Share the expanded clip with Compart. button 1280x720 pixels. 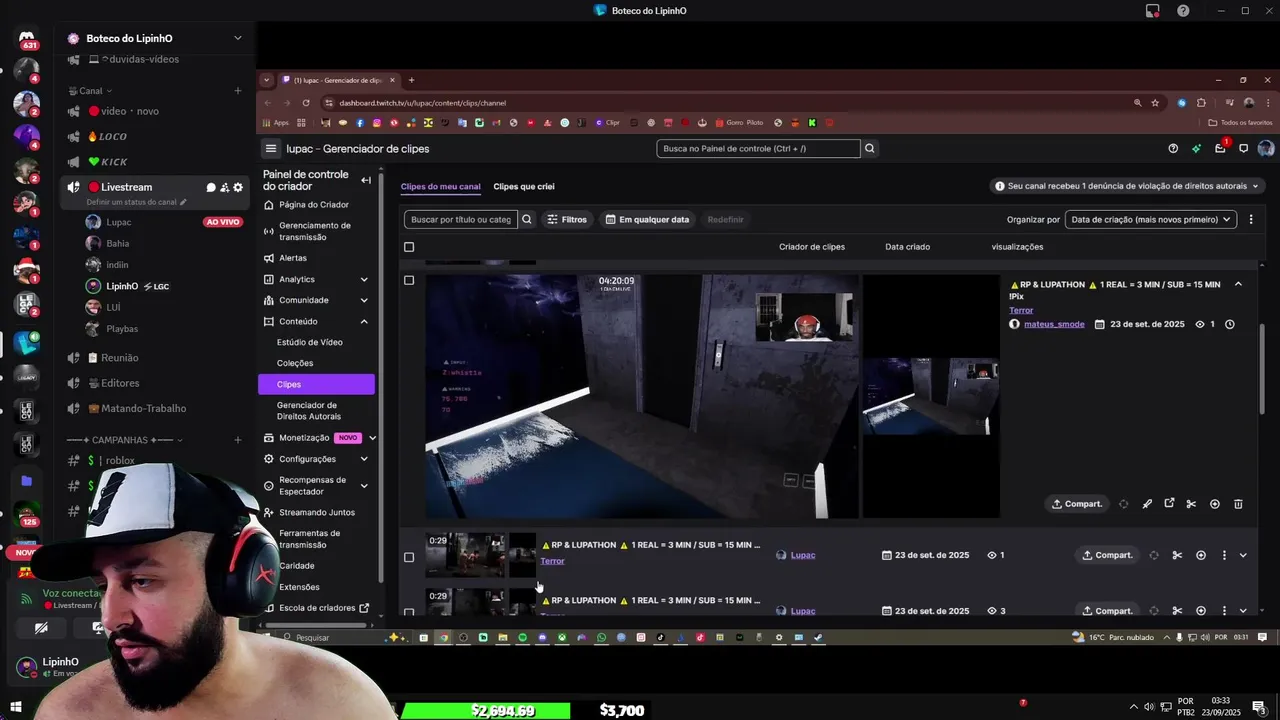point(1075,504)
